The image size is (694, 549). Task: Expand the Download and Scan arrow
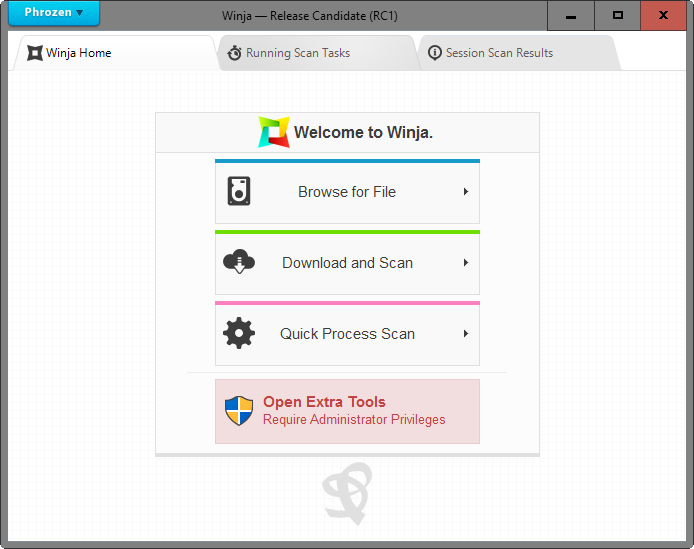[466, 263]
